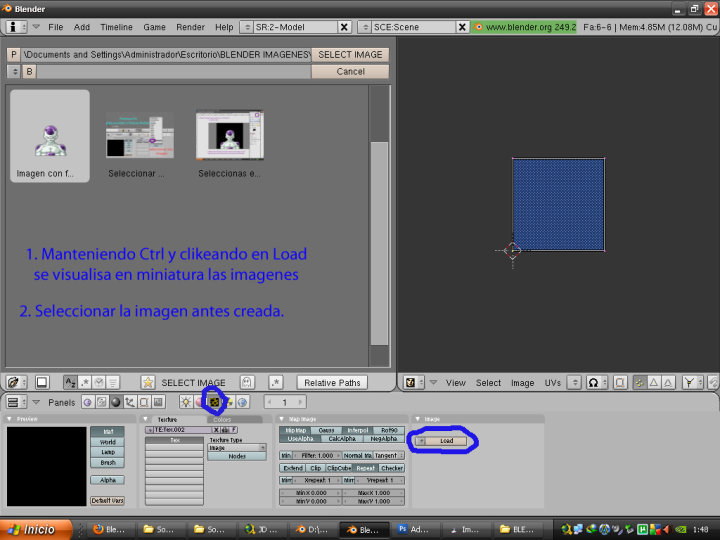The image size is (720, 540).
Task: Toggle the Alpha preview button
Action: [107, 480]
